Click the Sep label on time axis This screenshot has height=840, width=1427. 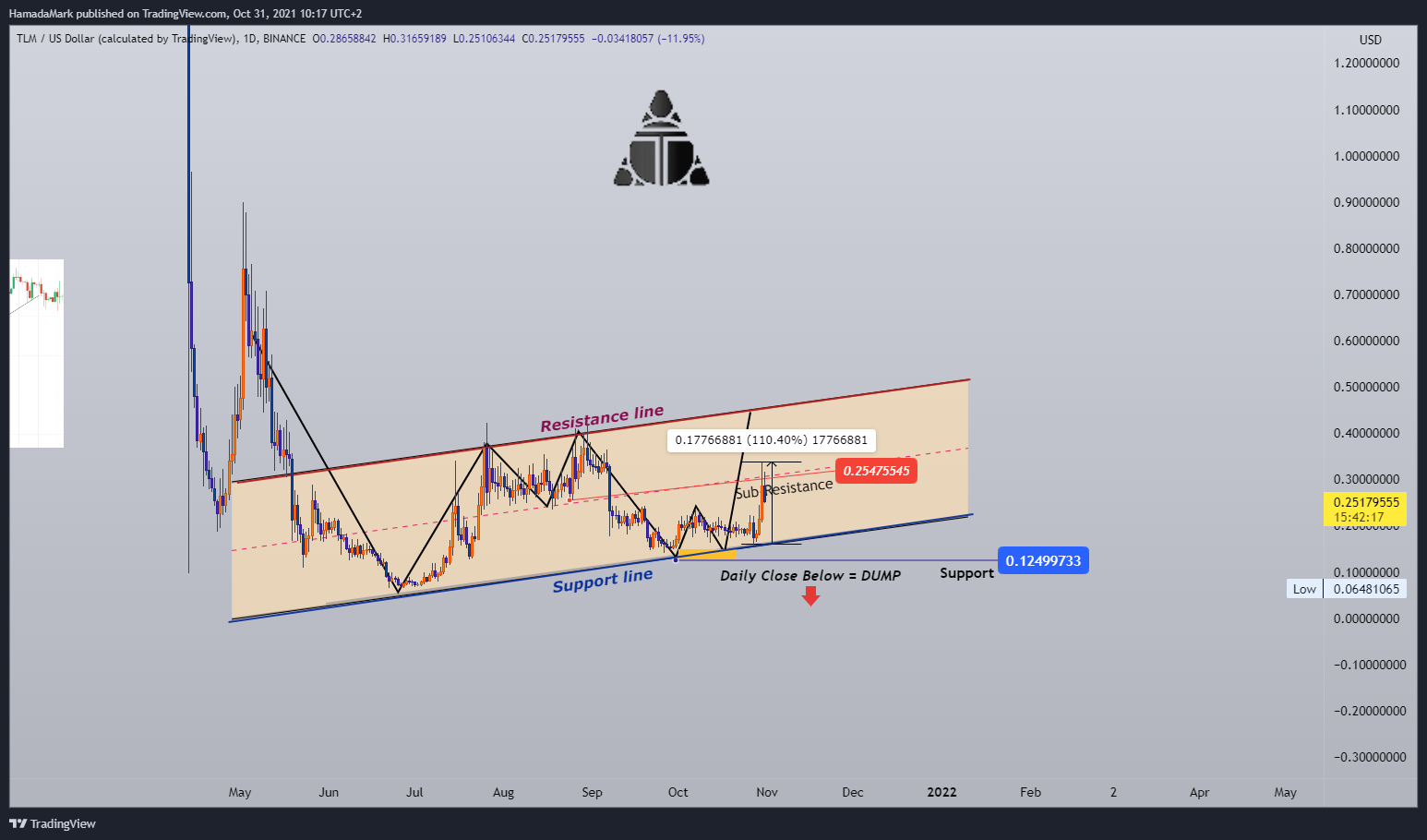click(x=592, y=792)
